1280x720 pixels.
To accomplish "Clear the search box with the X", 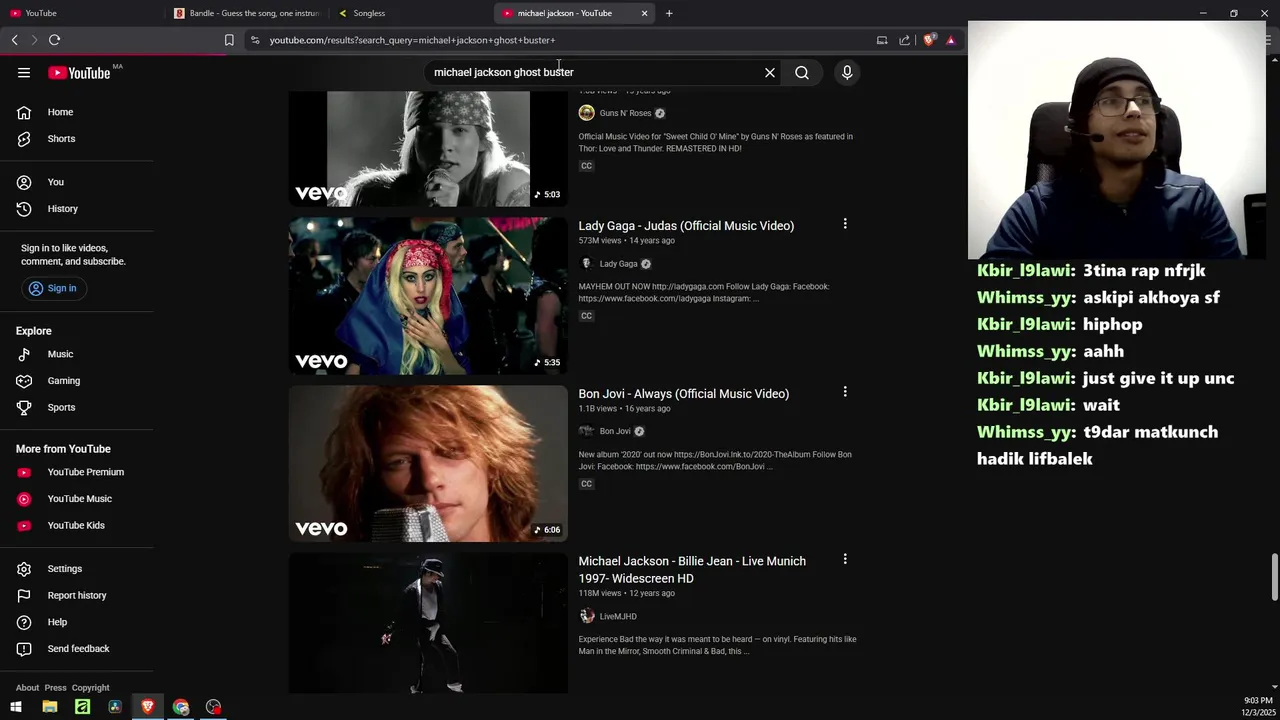I will coord(770,72).
